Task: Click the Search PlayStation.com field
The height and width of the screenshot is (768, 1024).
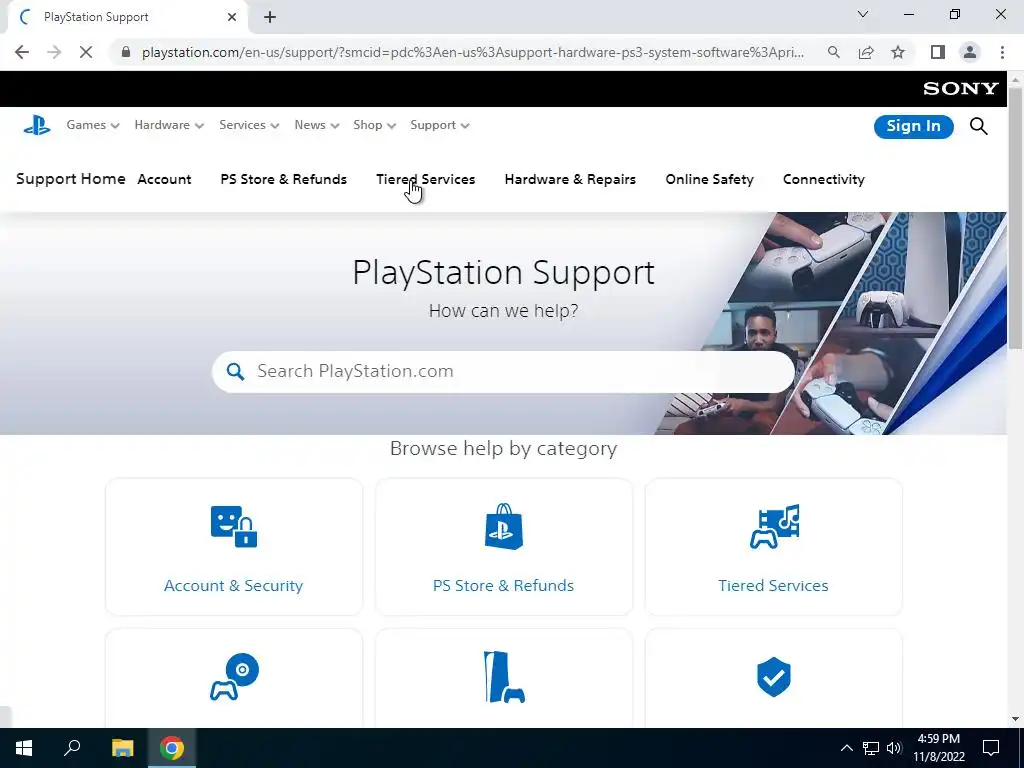Action: [x=504, y=372]
